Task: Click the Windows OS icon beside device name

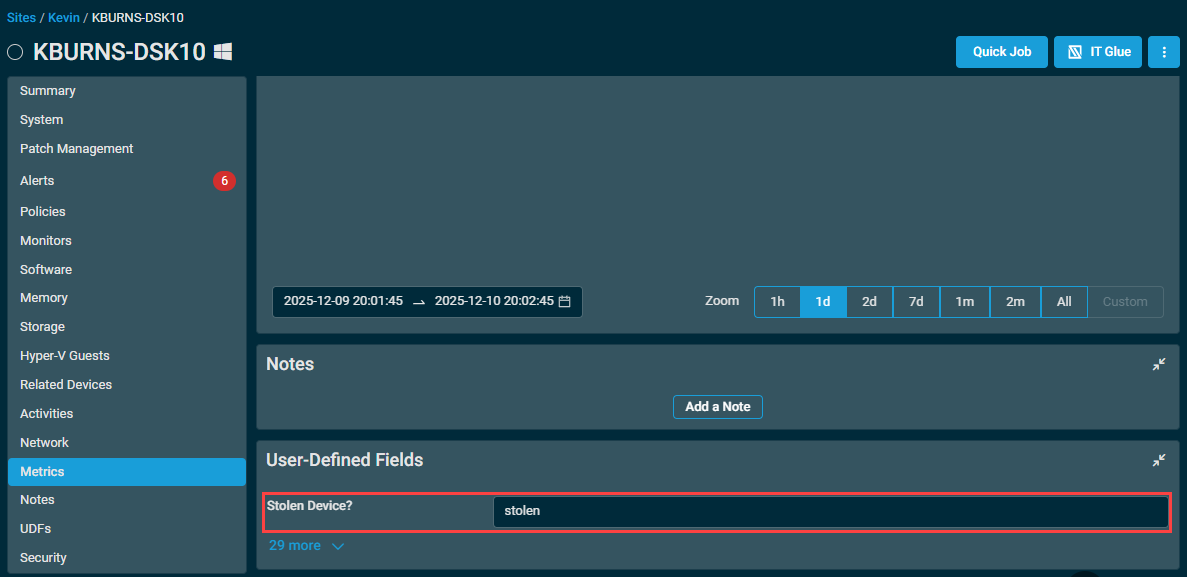Action: coord(223,52)
